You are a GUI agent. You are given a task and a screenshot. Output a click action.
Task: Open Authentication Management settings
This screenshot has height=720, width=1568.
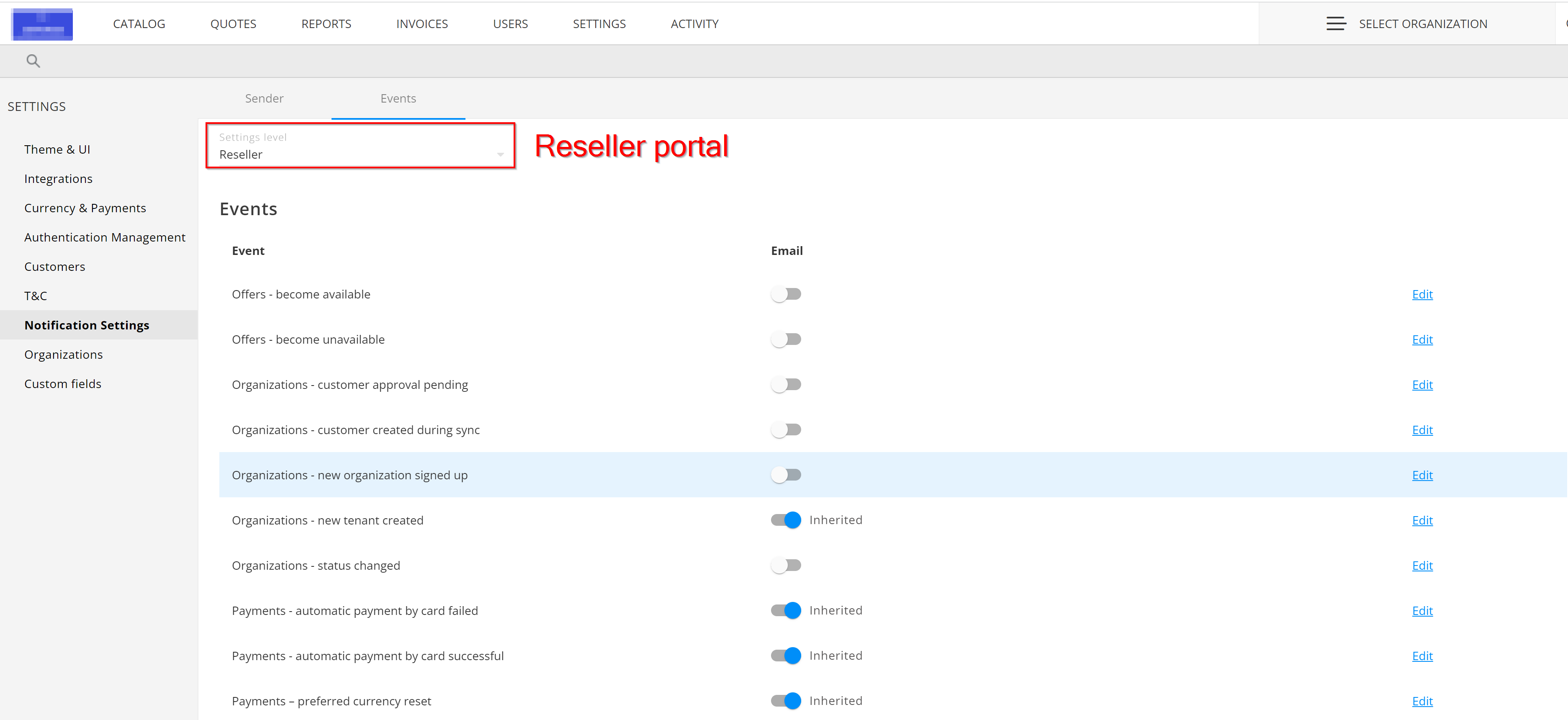(105, 237)
